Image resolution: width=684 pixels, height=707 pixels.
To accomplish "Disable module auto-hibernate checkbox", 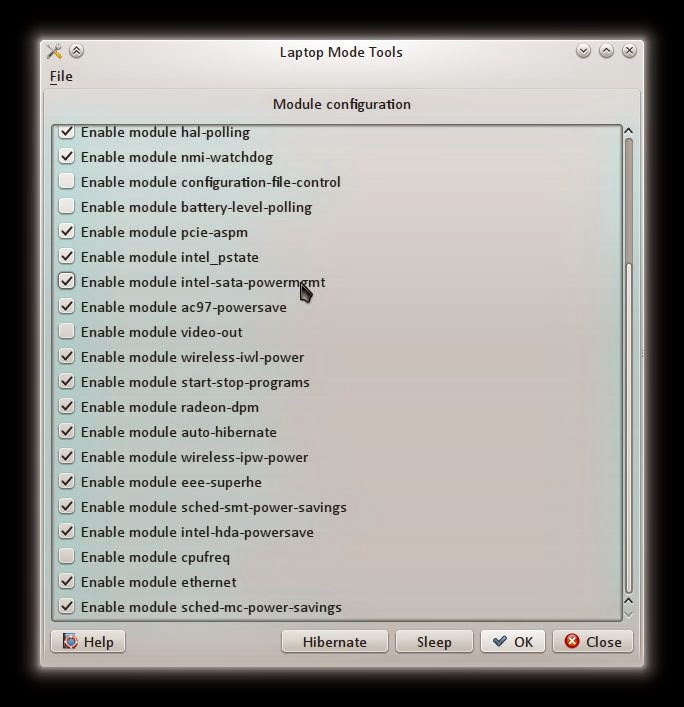I will click(67, 431).
